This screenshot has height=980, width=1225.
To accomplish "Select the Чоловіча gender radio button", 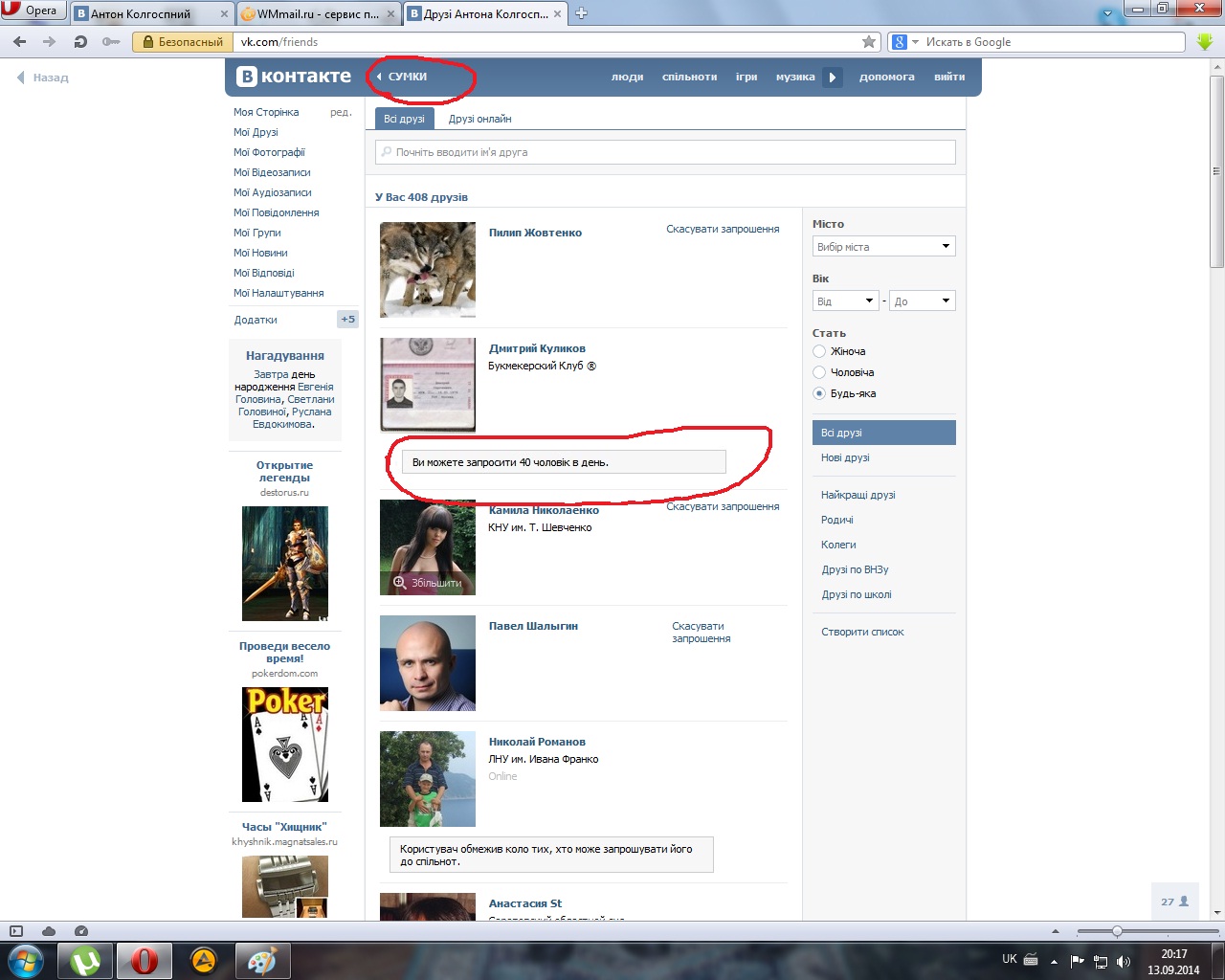I will [819, 372].
